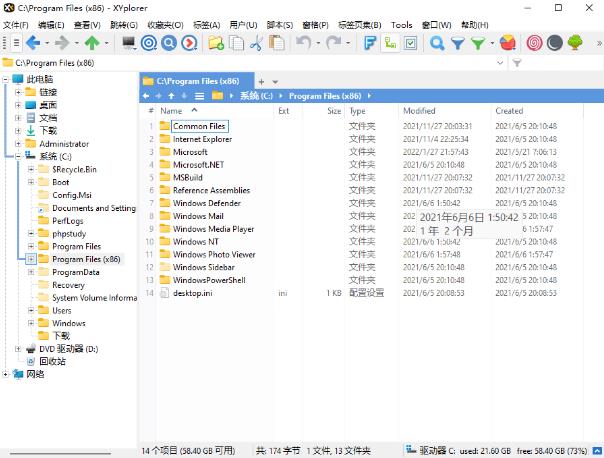Toggle the selection checkbox toolbar icon
The width and height of the screenshot is (604, 458).
(410, 43)
